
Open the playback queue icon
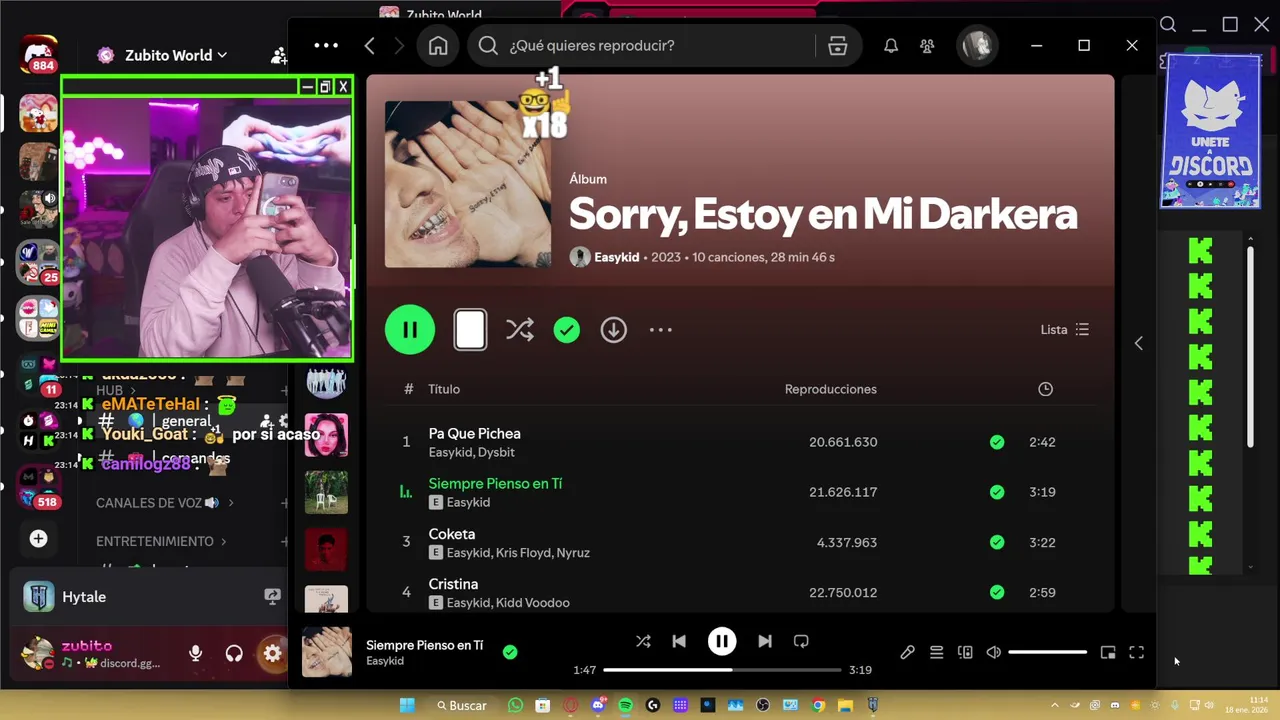pyautogui.click(x=936, y=652)
